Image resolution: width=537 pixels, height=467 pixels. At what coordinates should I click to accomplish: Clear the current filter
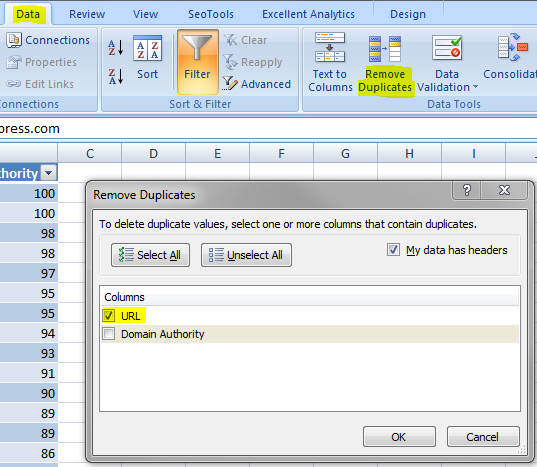[x=245, y=40]
